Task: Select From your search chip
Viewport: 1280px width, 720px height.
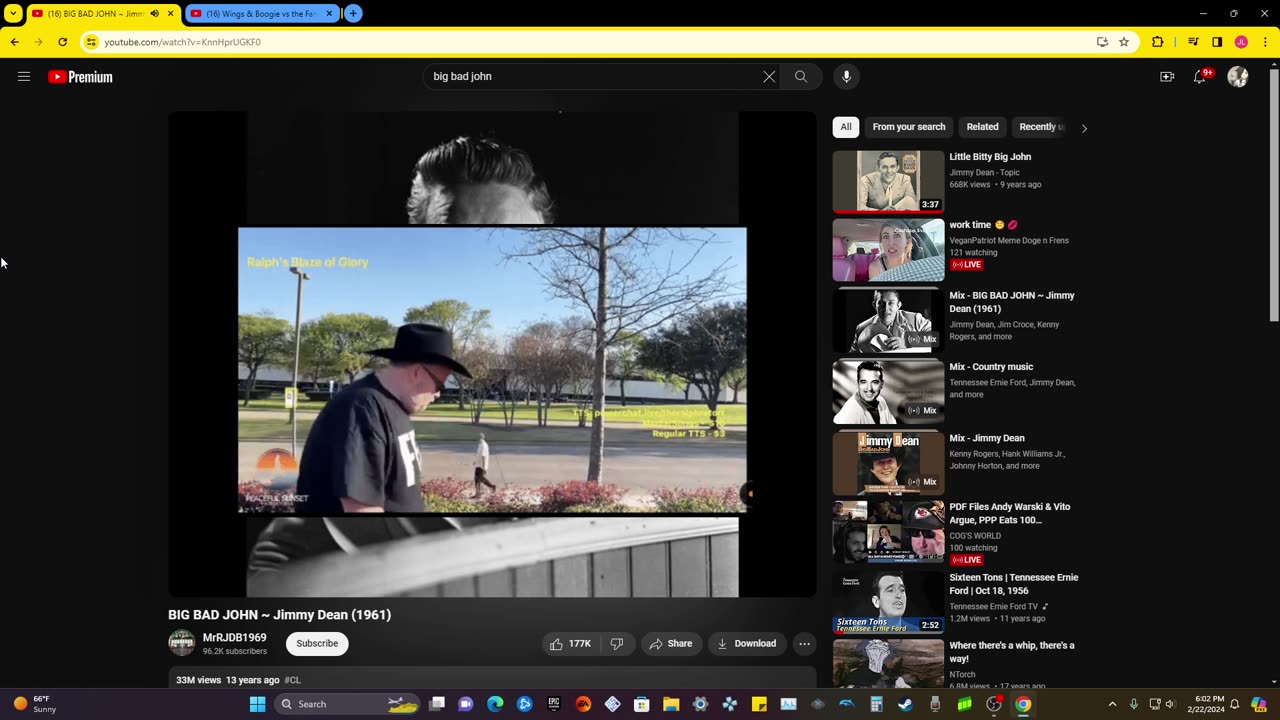Action: [908, 127]
